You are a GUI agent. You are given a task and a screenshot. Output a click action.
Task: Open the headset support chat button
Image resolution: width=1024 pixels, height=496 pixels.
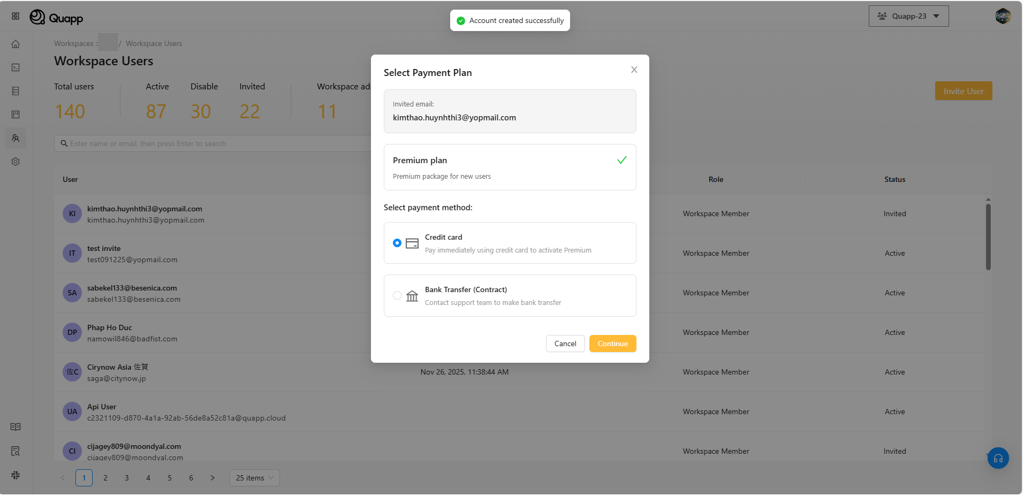tap(998, 458)
